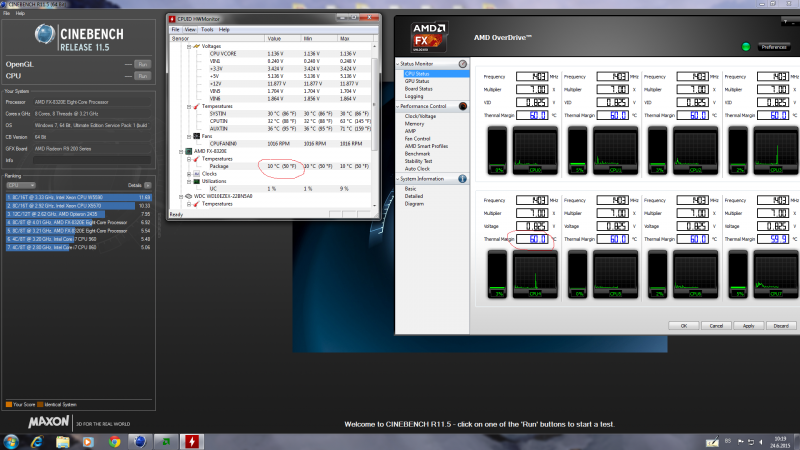Open Clock/Voltage in Performance Control
Screen dimensions: 800x450
(420, 116)
